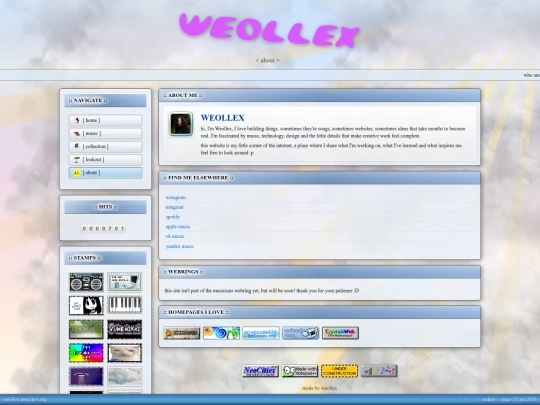
Task: Open the telegram link
Action: point(175,207)
